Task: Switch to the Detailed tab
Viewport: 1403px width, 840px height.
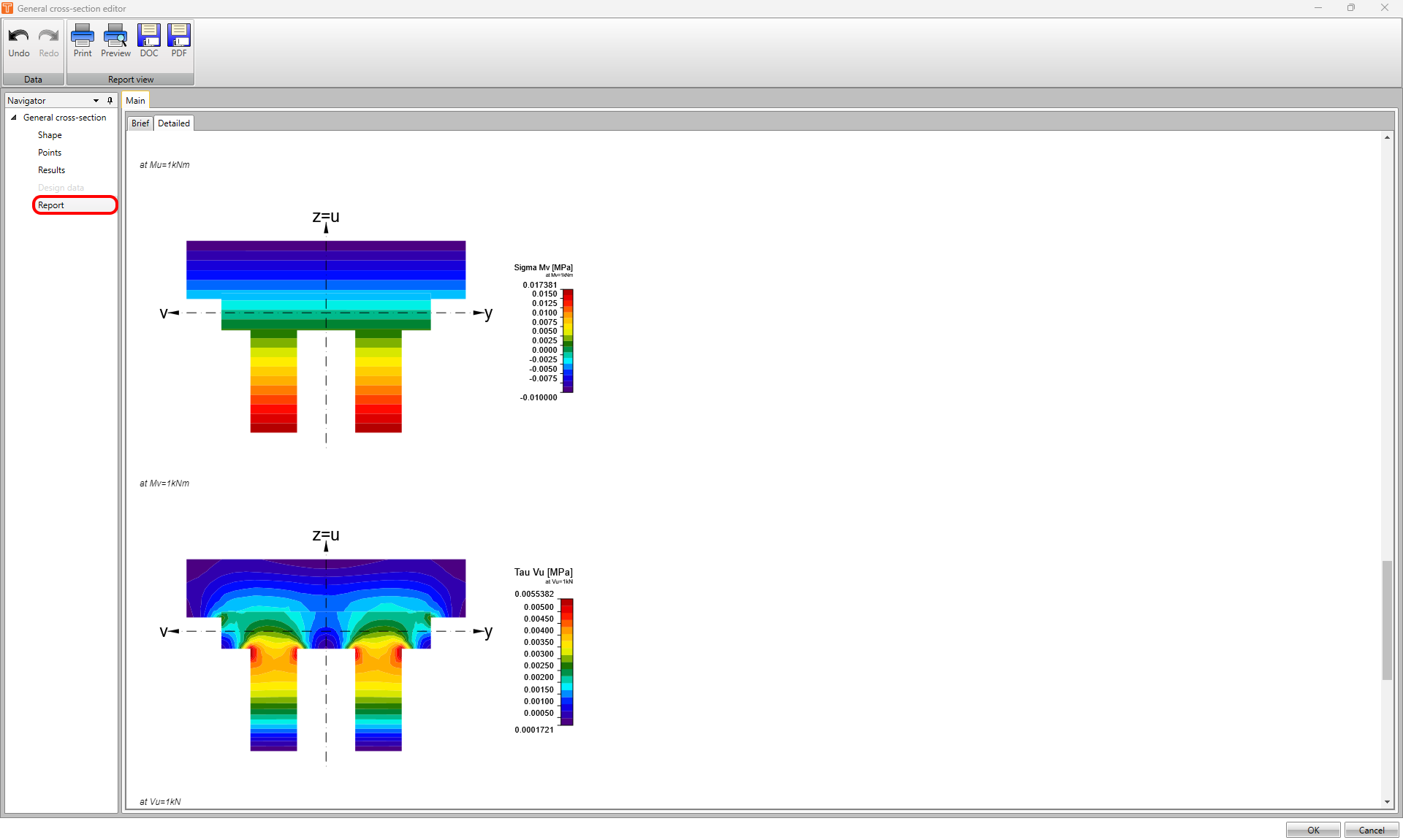Action: point(174,123)
